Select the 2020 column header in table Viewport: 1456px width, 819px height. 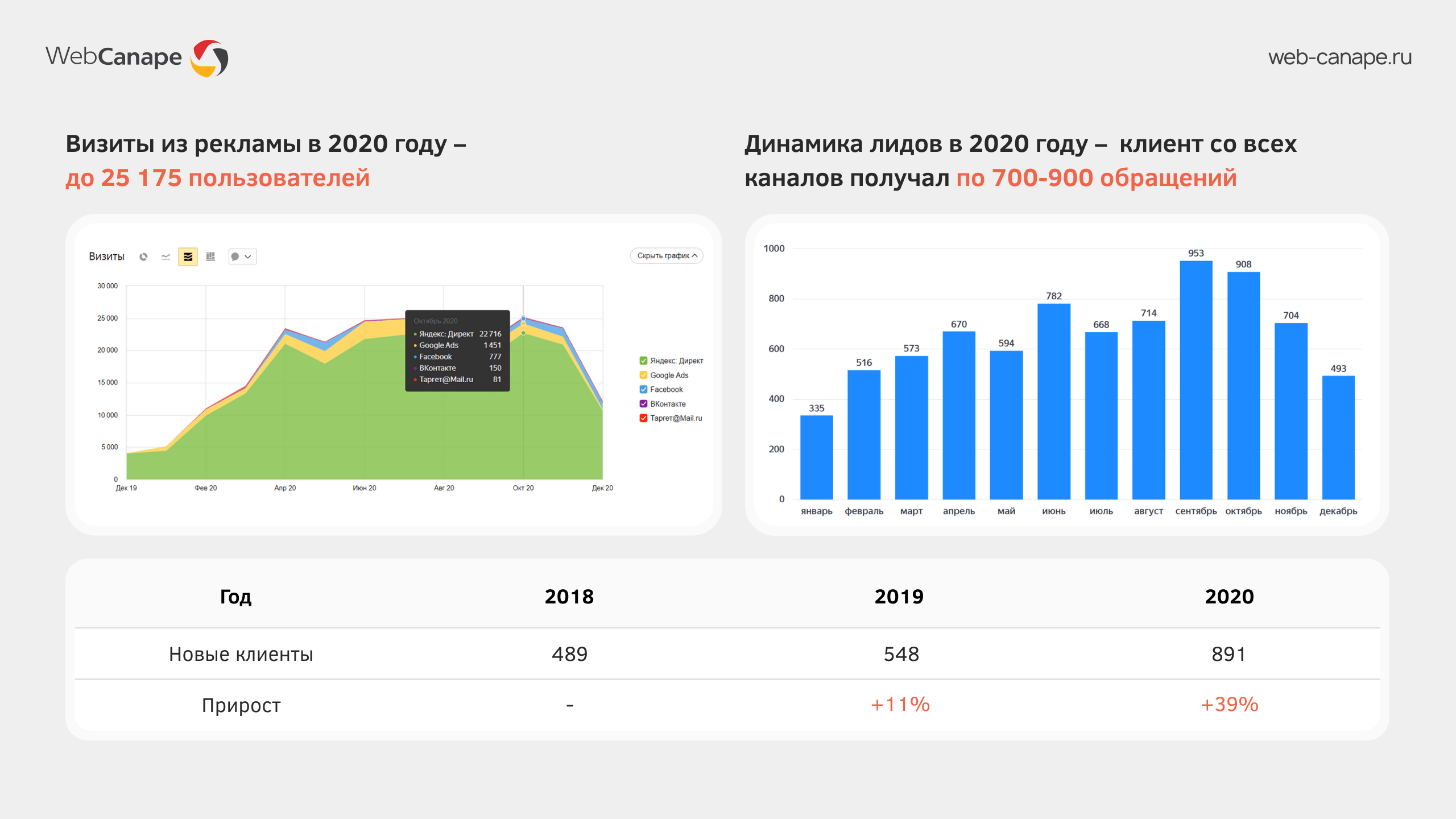pyautogui.click(x=1229, y=596)
